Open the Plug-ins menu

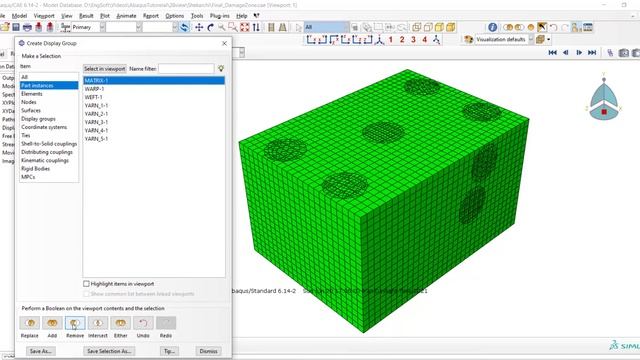coord(220,16)
